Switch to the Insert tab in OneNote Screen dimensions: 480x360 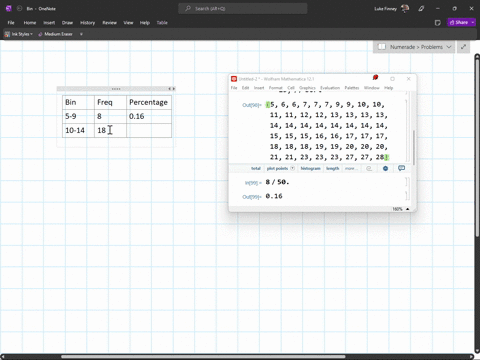[49, 23]
